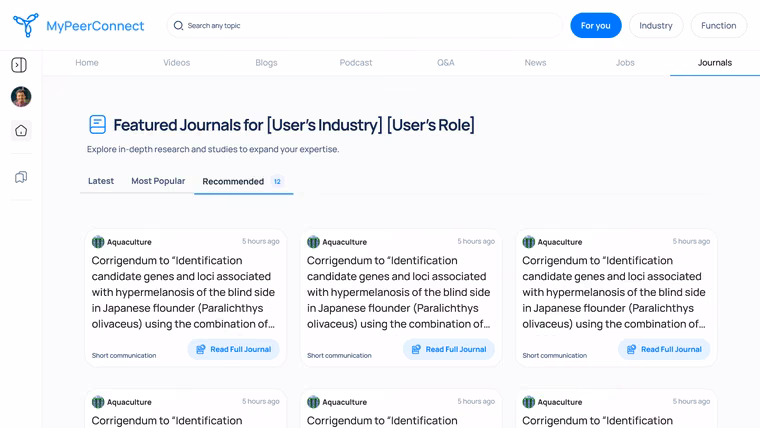Click Short communication label on right card
The width and height of the screenshot is (760, 428).
554,355
